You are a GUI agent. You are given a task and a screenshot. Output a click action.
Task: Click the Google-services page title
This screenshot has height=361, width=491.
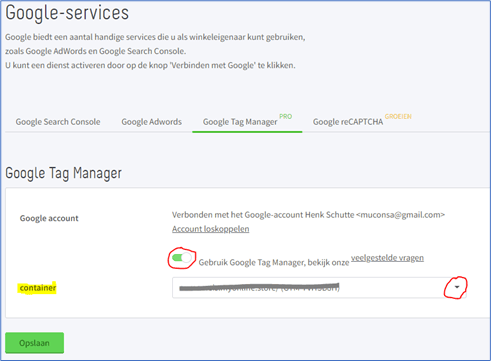click(67, 13)
